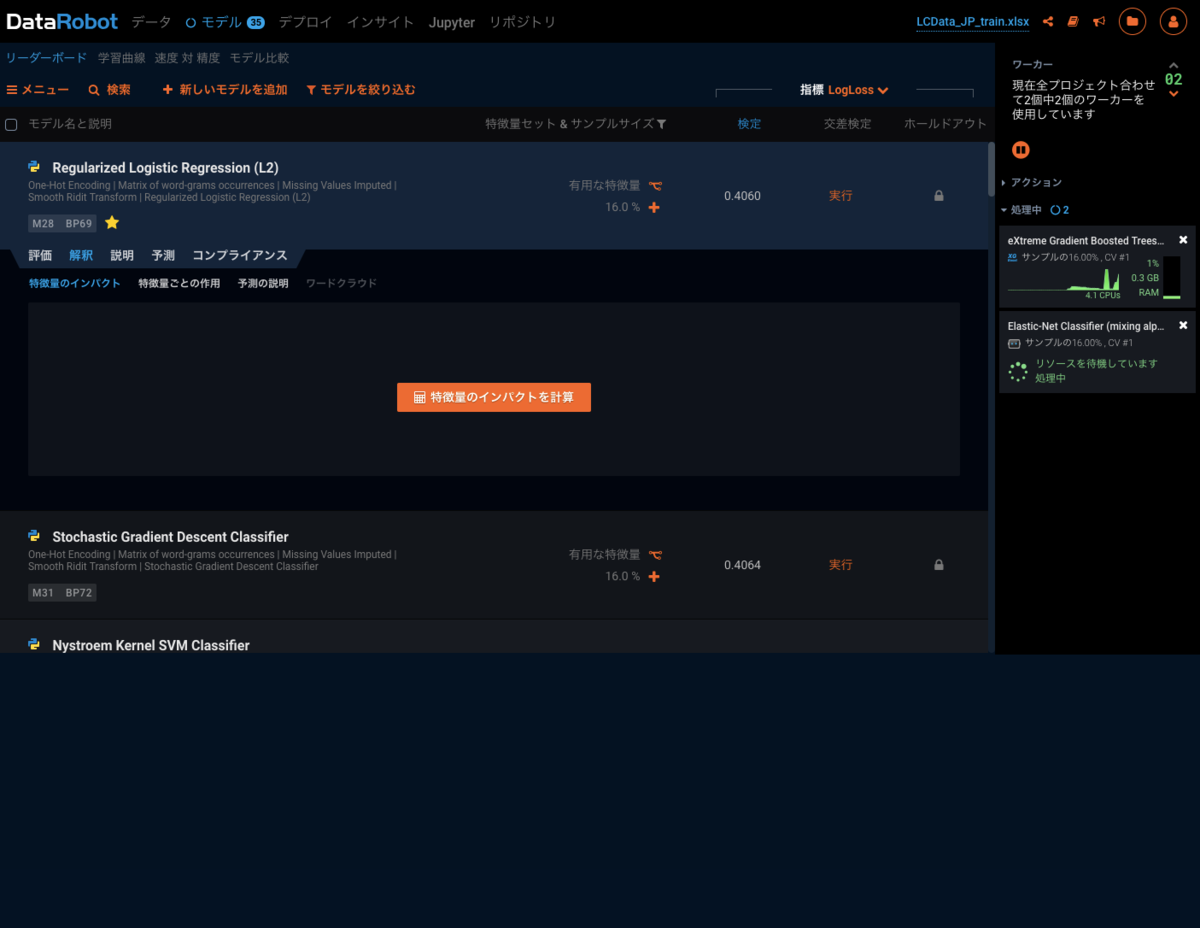Viewport: 1200px width, 928px height.
Task: Decrease the worker count with the down arrow
Action: click(x=1174, y=94)
